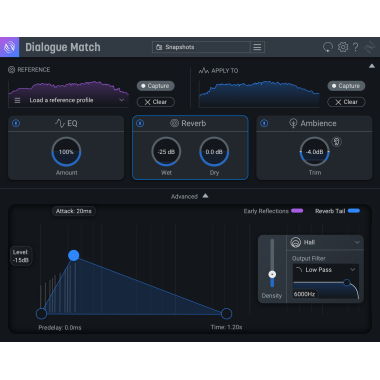Click Capture in the Reference section
This screenshot has width=380, height=380.
pyautogui.click(x=155, y=86)
